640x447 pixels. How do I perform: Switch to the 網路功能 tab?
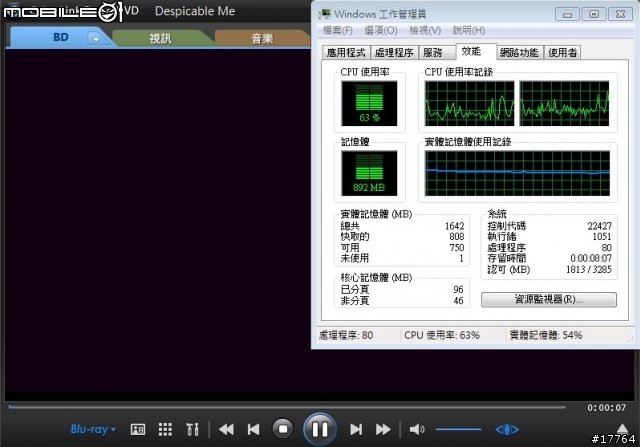pyautogui.click(x=519, y=53)
